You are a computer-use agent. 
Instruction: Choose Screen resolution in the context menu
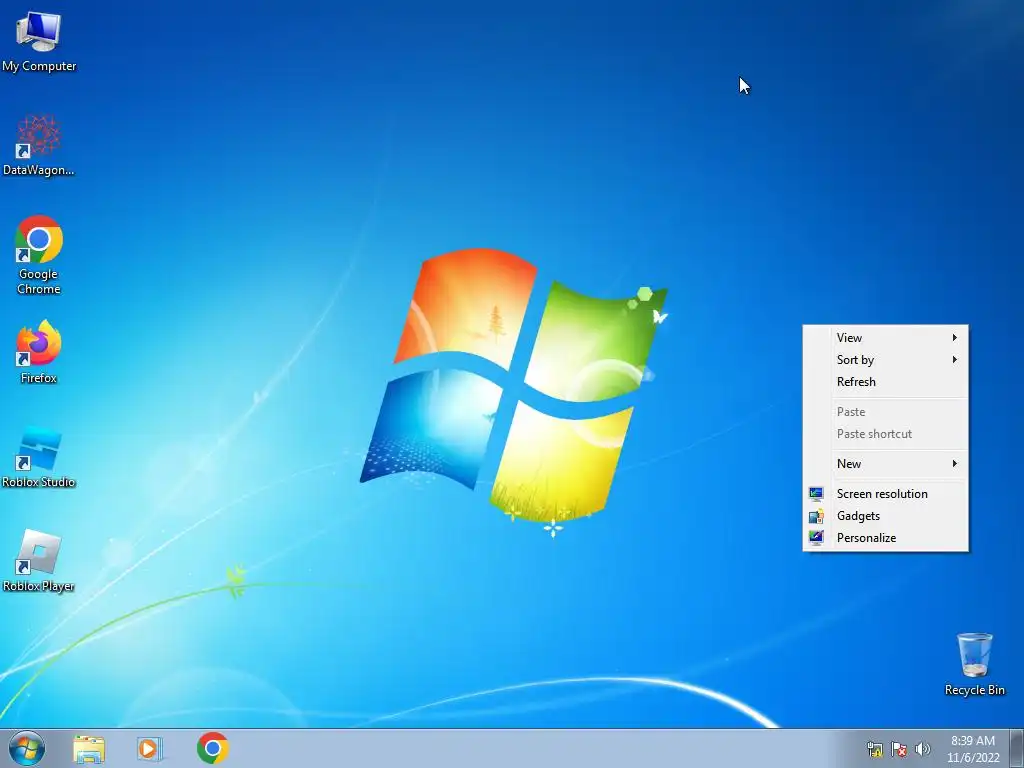pyautogui.click(x=886, y=494)
